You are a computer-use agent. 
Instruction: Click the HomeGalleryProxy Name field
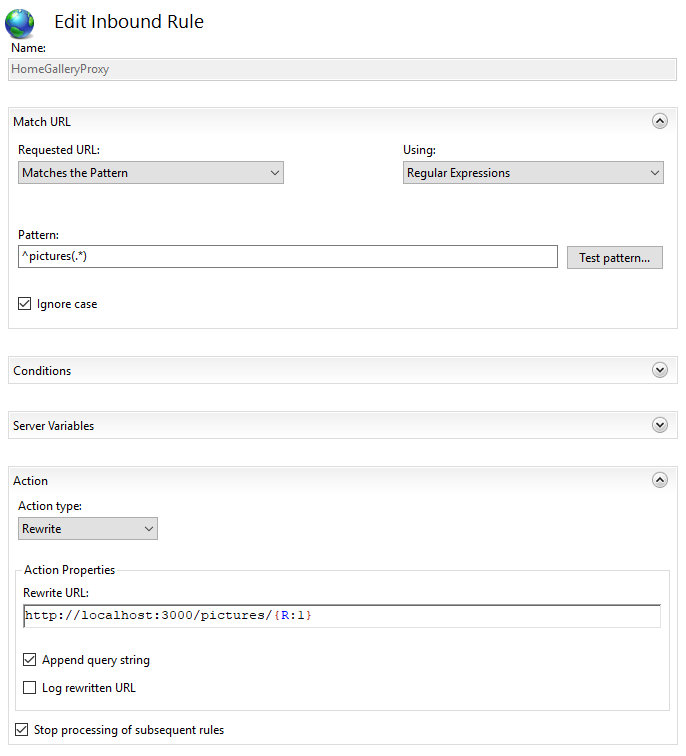point(342,69)
